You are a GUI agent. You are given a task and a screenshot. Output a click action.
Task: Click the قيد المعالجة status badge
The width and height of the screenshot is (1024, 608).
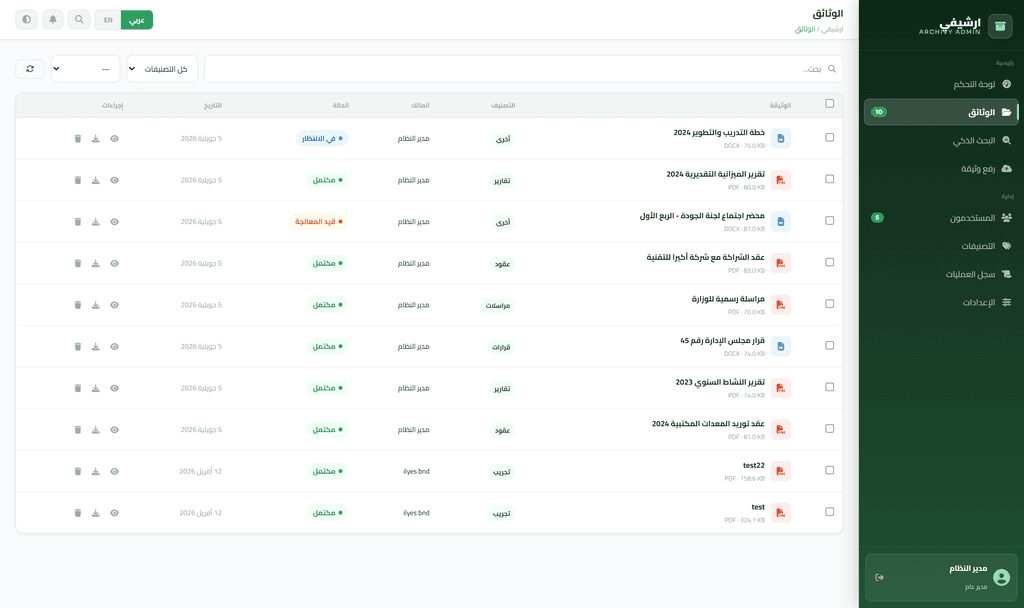(x=319, y=222)
